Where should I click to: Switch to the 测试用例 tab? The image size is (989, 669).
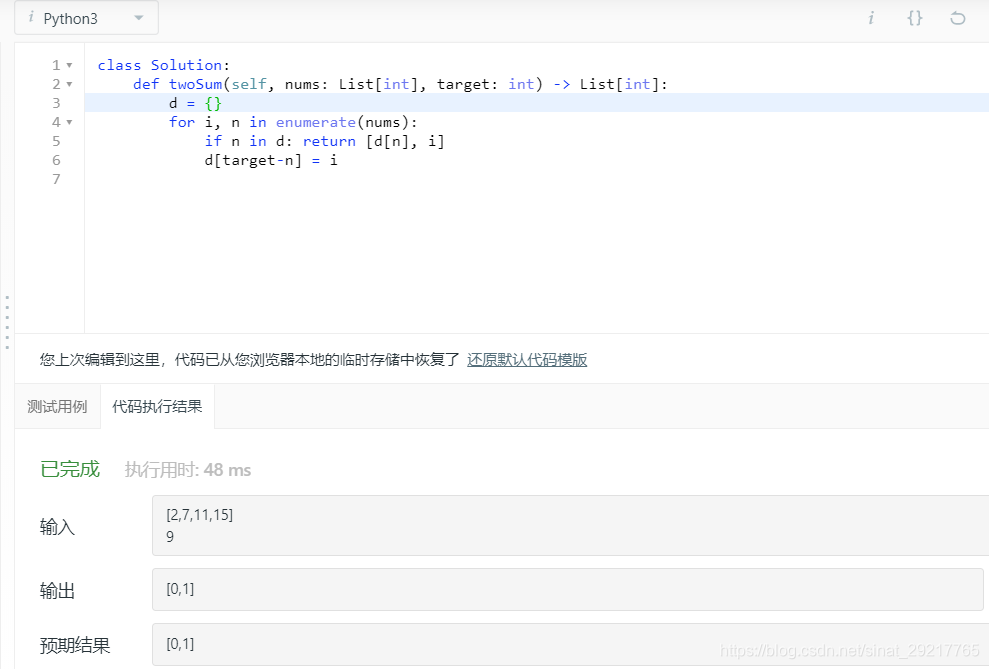pyautogui.click(x=56, y=406)
